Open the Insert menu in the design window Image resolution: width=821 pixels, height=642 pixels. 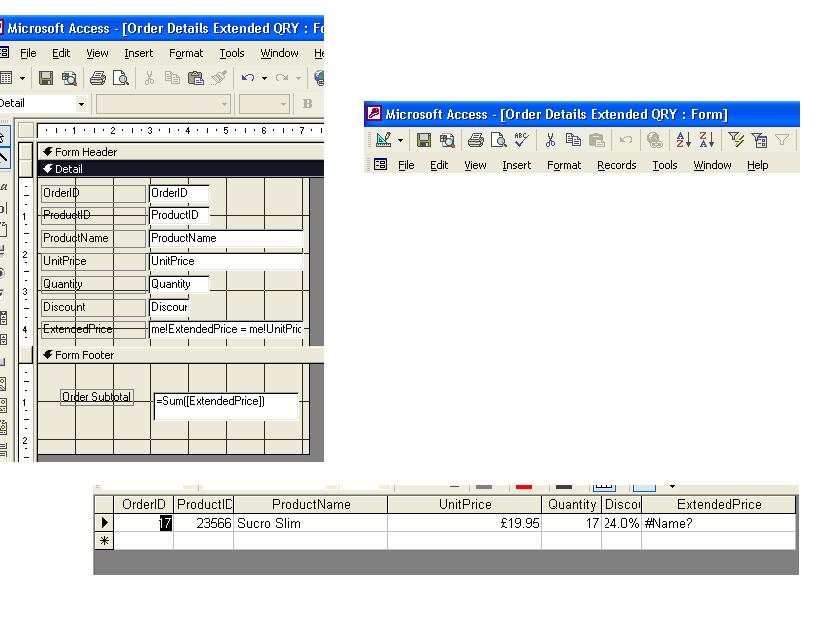click(x=139, y=53)
